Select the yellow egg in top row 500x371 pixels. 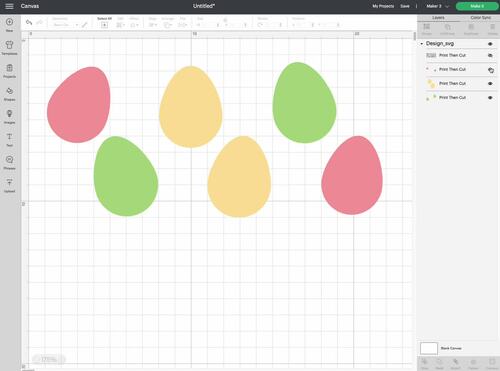tap(190, 107)
